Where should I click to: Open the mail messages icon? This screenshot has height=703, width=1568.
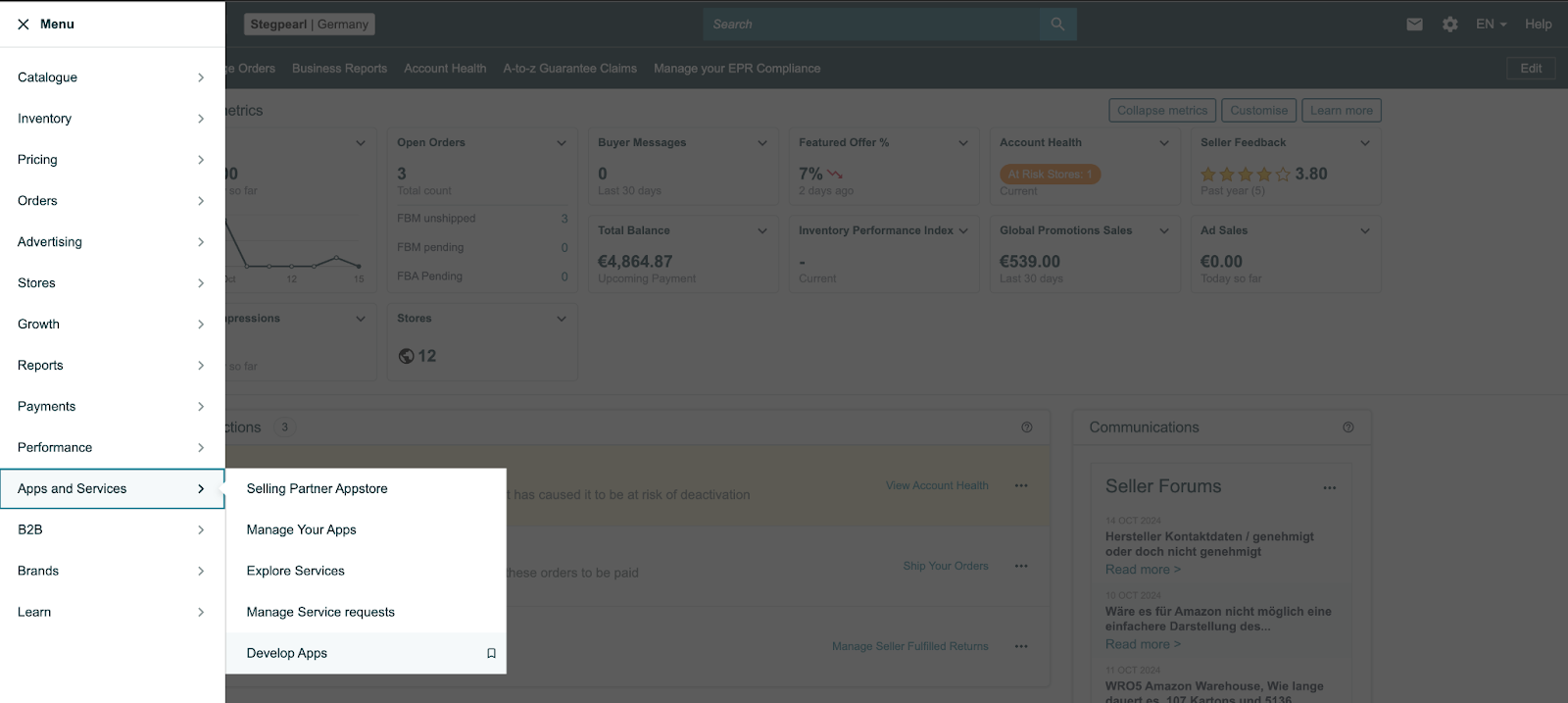click(1414, 25)
